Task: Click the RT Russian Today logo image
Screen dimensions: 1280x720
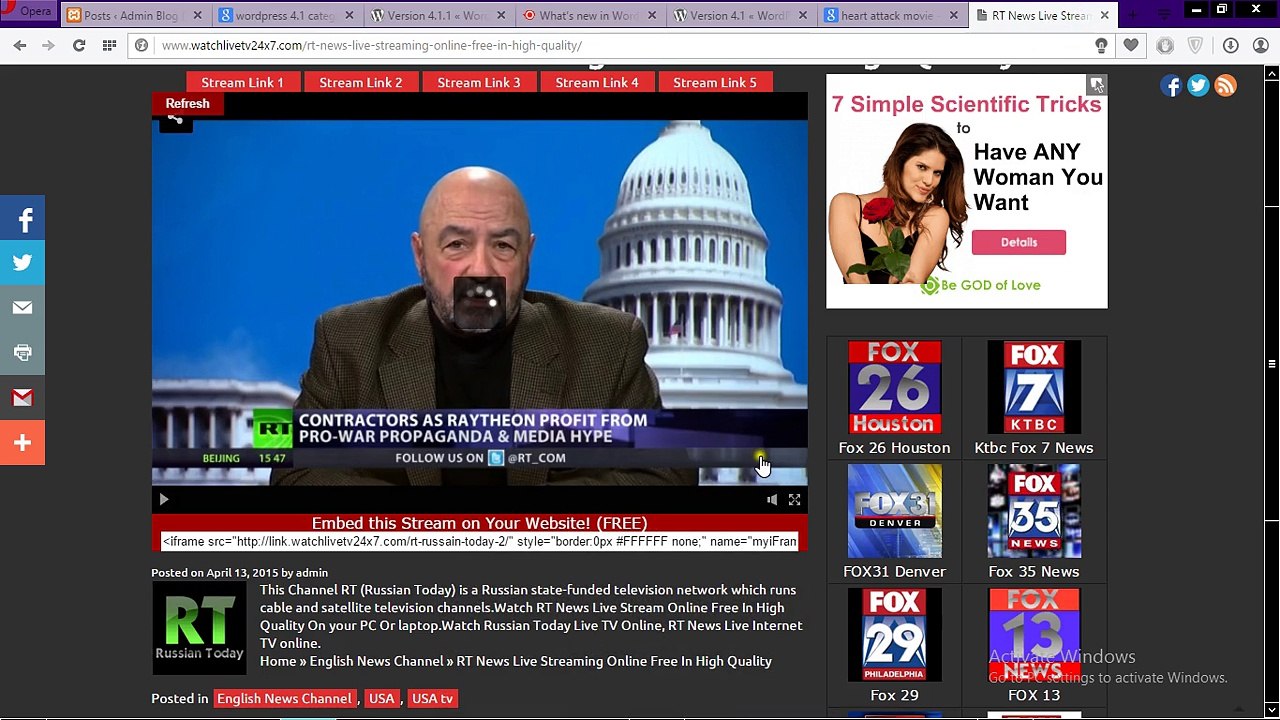Action: (x=199, y=628)
